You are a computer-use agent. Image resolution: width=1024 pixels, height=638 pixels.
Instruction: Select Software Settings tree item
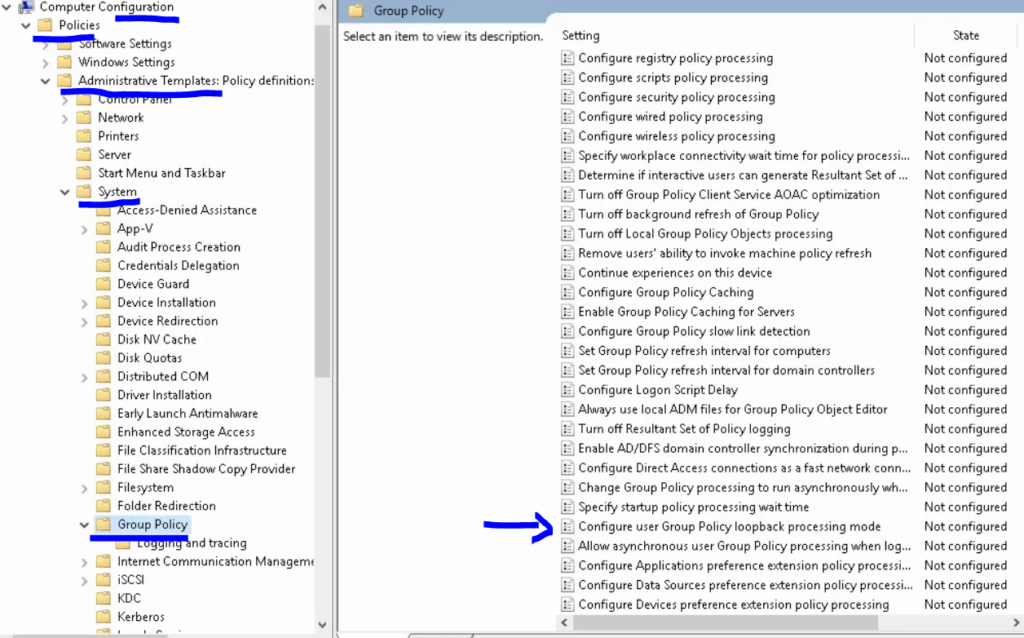[125, 44]
